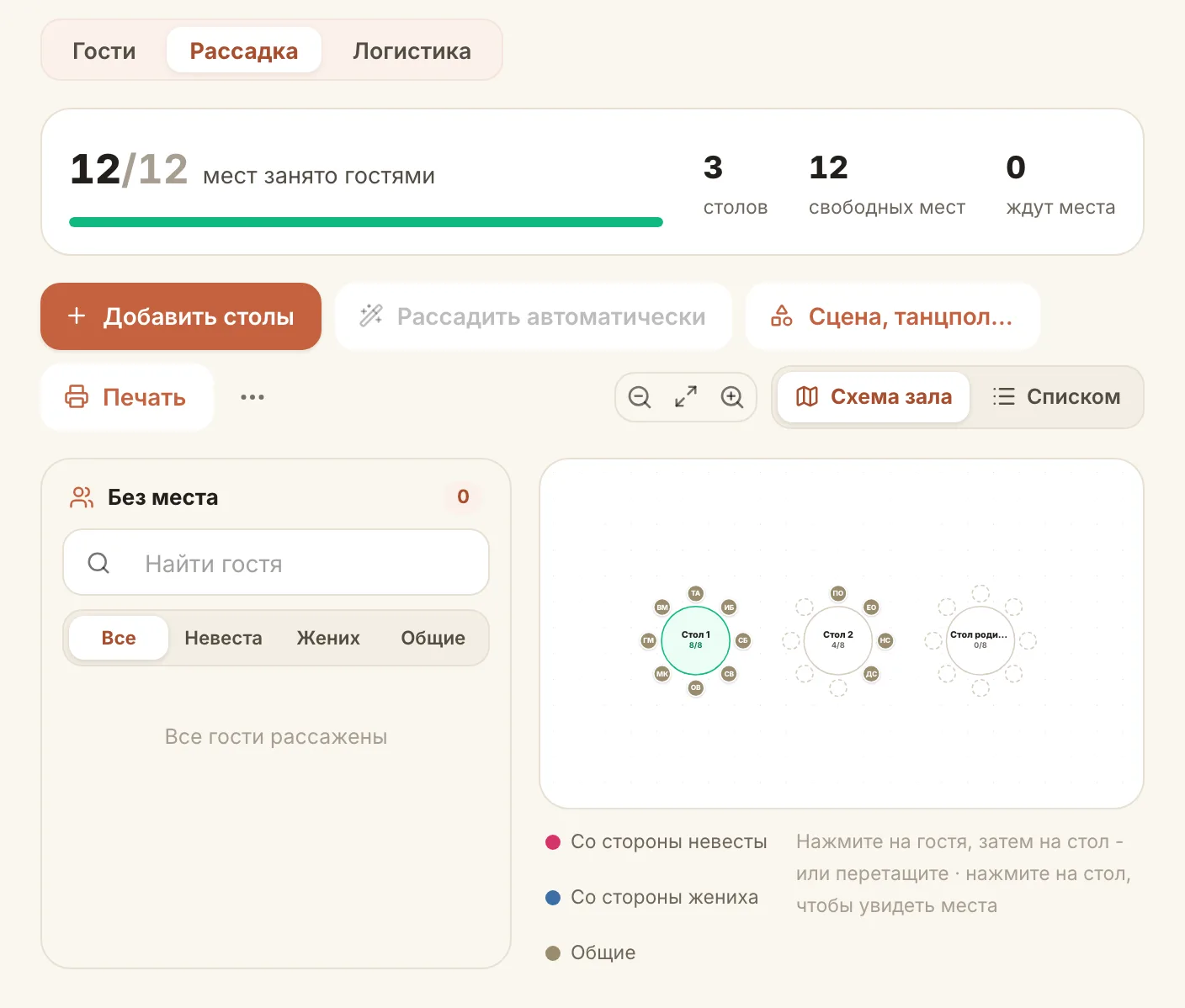1185x1008 pixels.
Task: Click the 0 ждут места statistic
Action: (x=1060, y=185)
